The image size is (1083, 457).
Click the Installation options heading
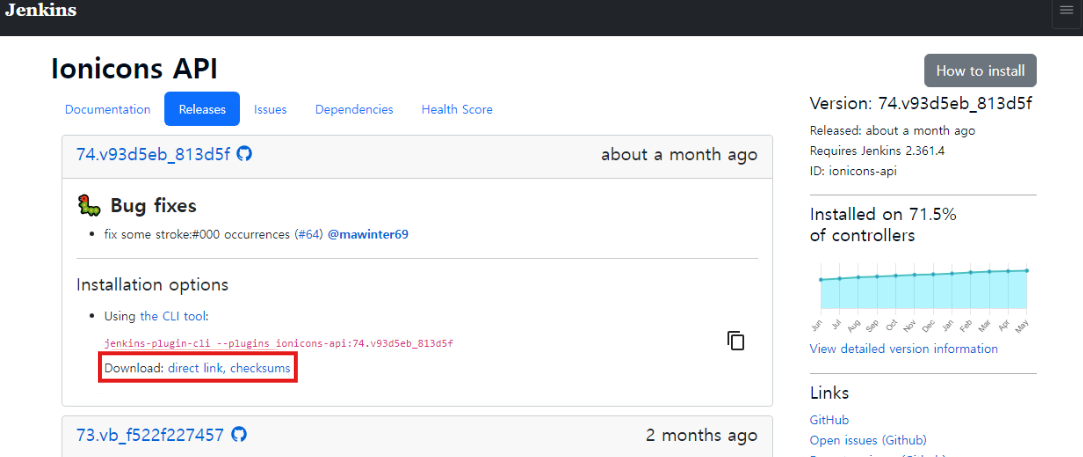tap(152, 284)
